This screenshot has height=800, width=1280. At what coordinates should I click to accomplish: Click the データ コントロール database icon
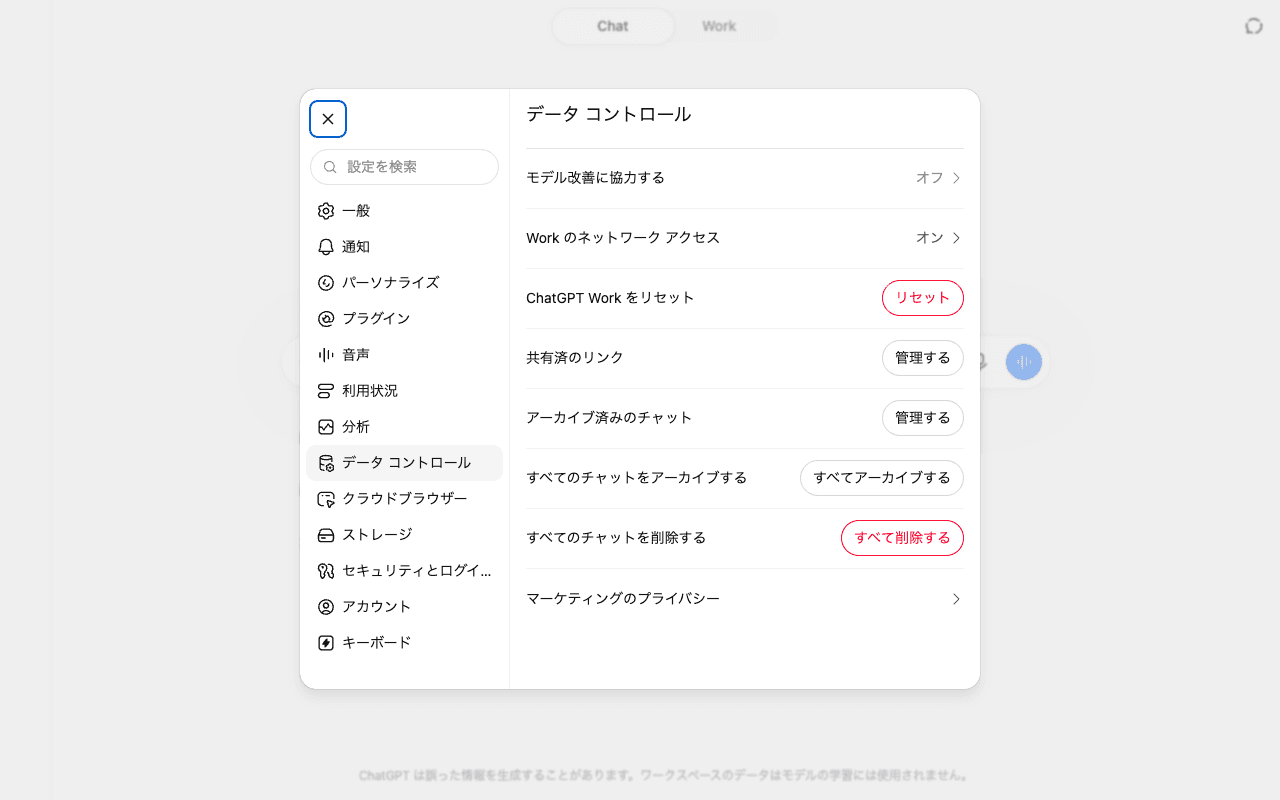tap(326, 463)
